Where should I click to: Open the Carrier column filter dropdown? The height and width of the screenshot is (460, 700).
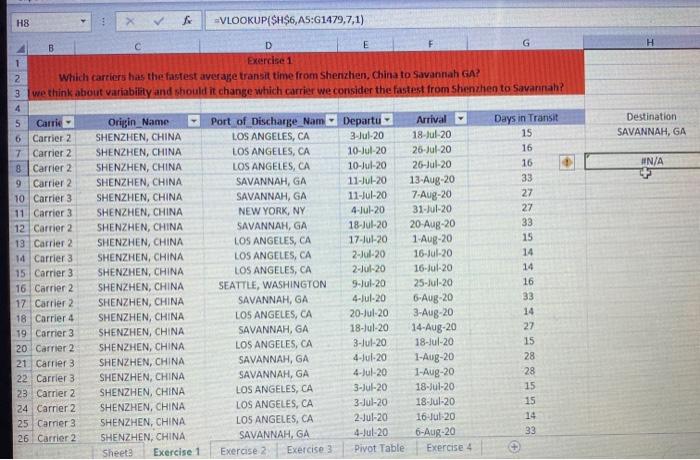point(68,122)
